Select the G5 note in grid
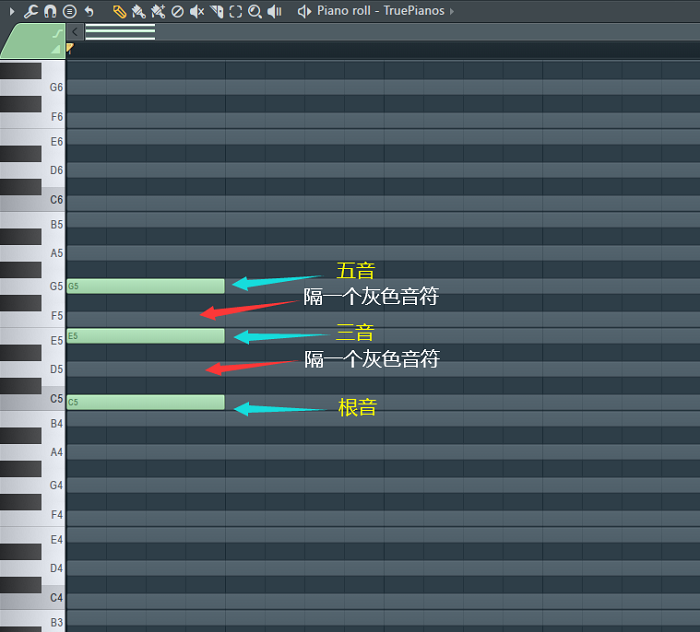 click(146, 286)
